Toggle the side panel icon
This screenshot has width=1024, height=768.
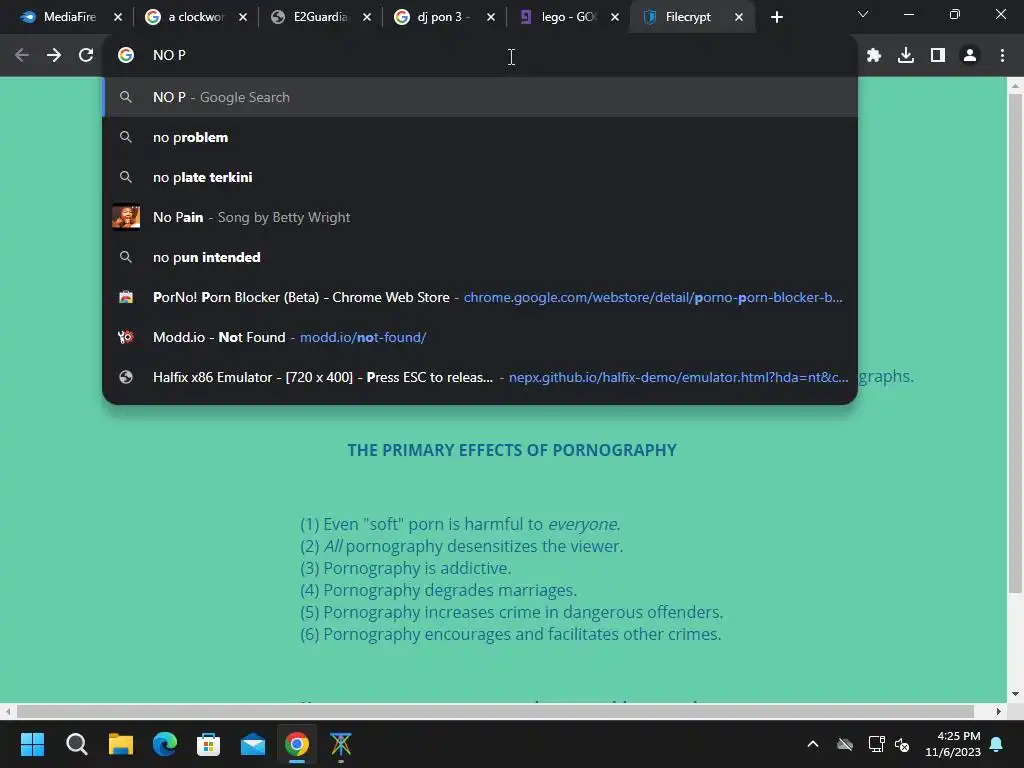tap(938, 56)
